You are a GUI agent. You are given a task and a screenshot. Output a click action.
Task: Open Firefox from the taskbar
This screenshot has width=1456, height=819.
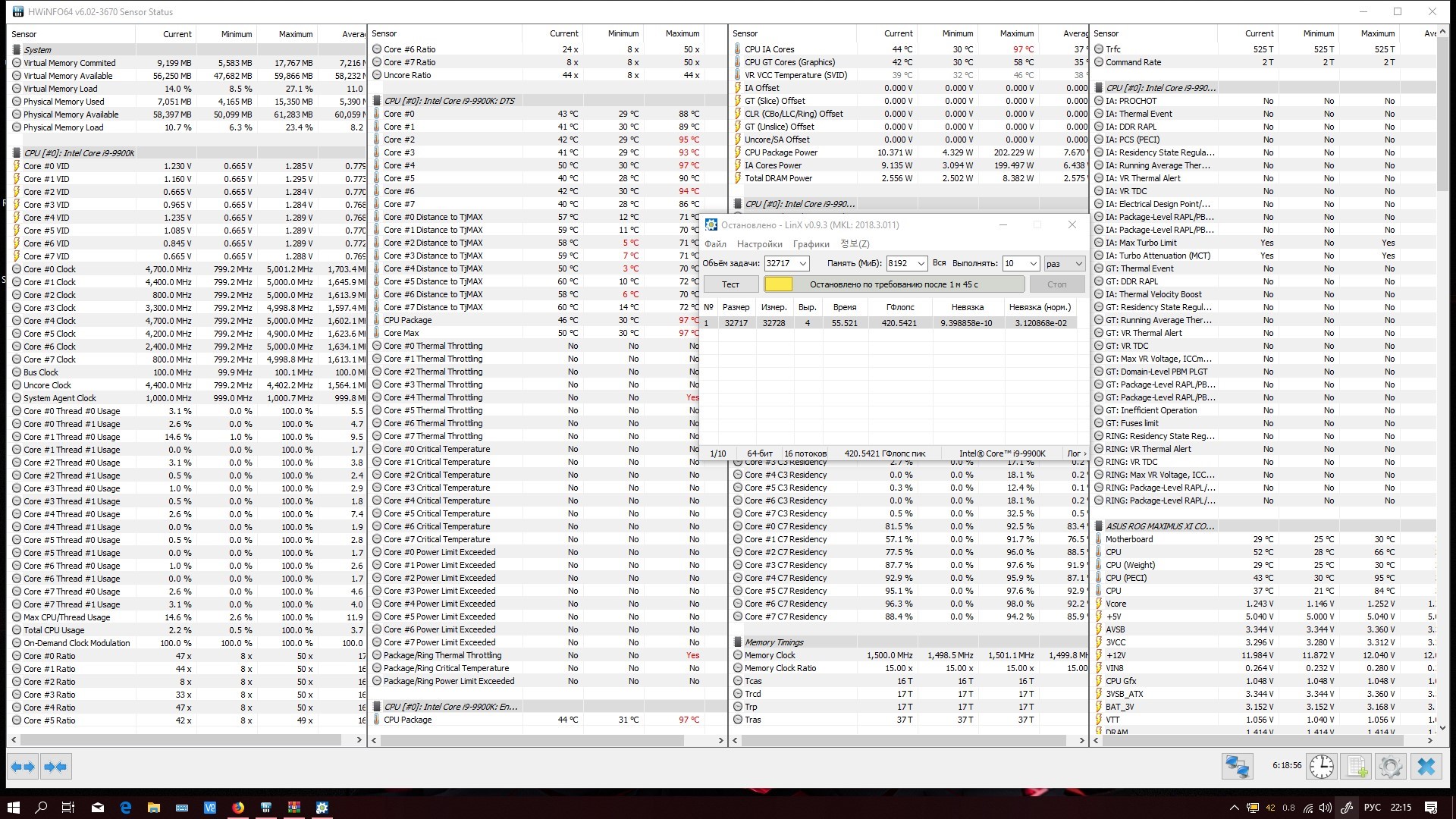click(238, 808)
